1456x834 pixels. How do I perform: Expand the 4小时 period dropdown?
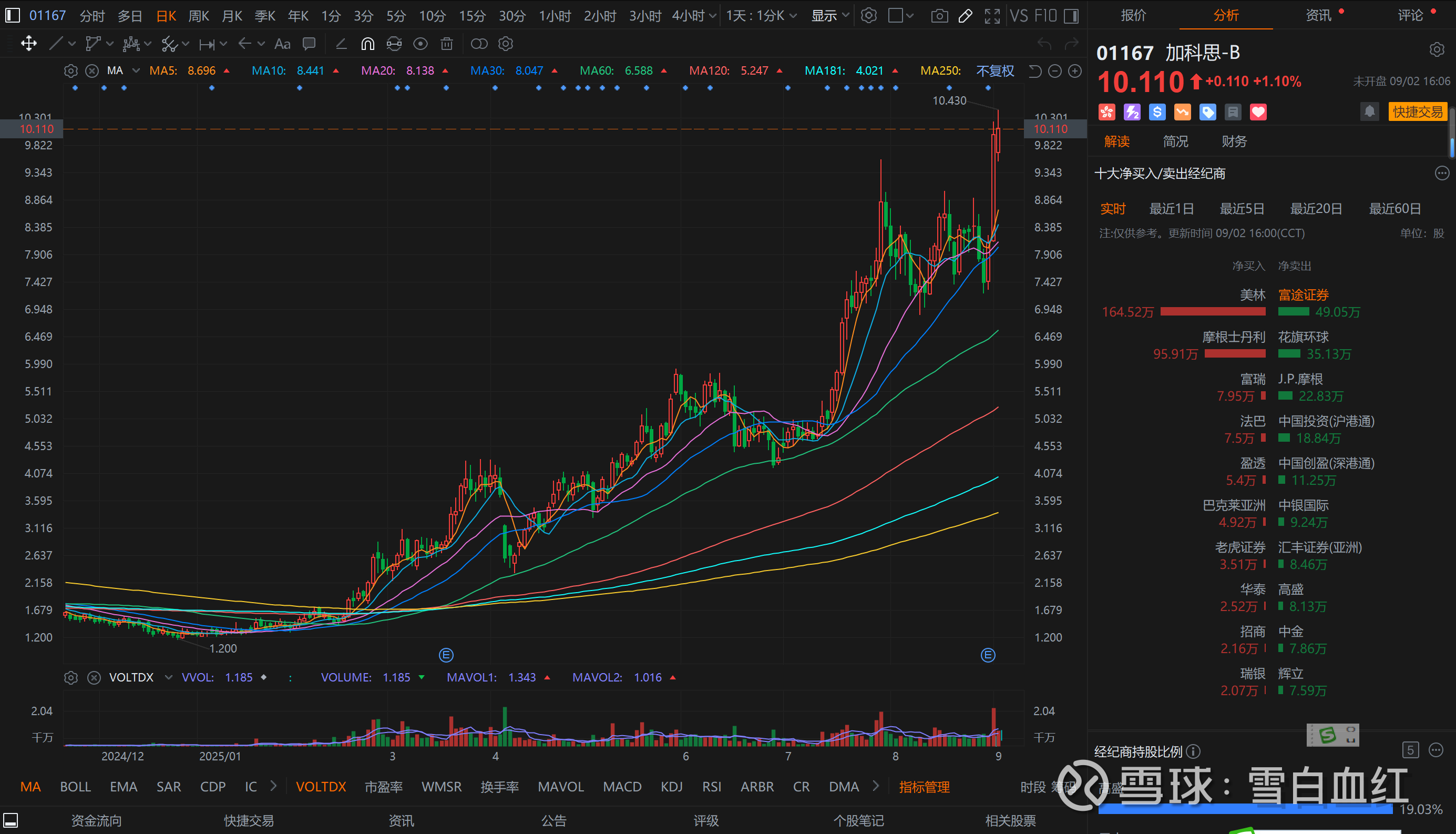point(712,16)
